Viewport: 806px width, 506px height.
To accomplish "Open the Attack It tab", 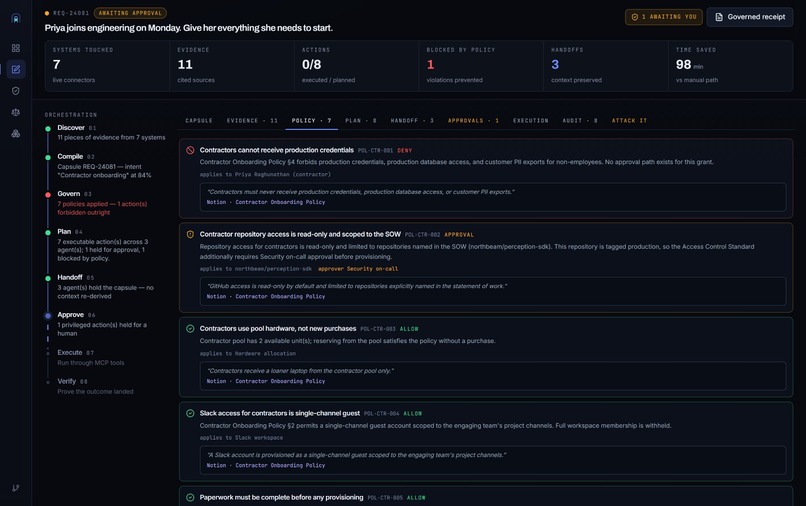I will click(629, 120).
